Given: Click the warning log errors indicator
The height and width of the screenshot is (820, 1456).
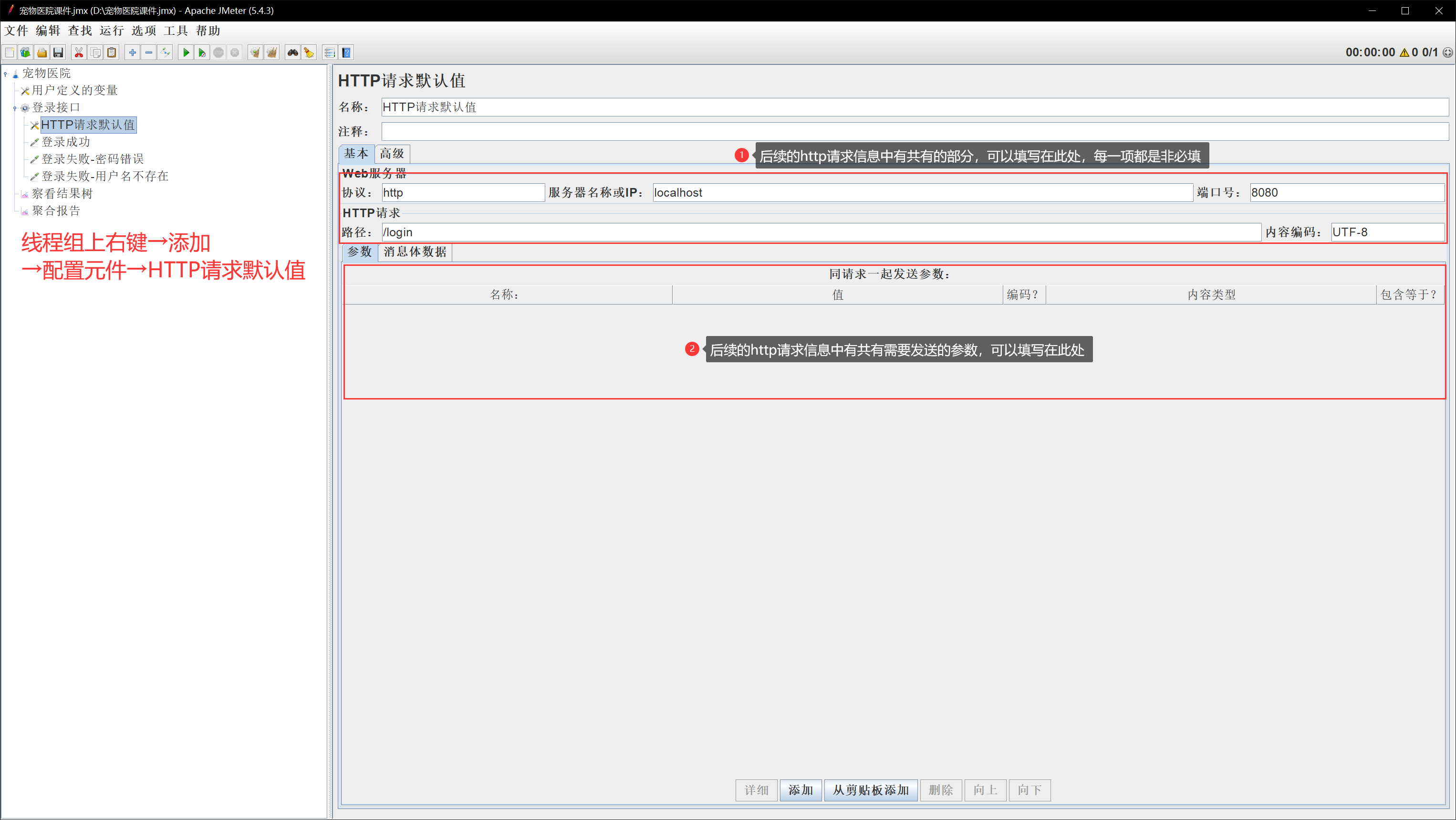Looking at the screenshot, I should click(1404, 53).
